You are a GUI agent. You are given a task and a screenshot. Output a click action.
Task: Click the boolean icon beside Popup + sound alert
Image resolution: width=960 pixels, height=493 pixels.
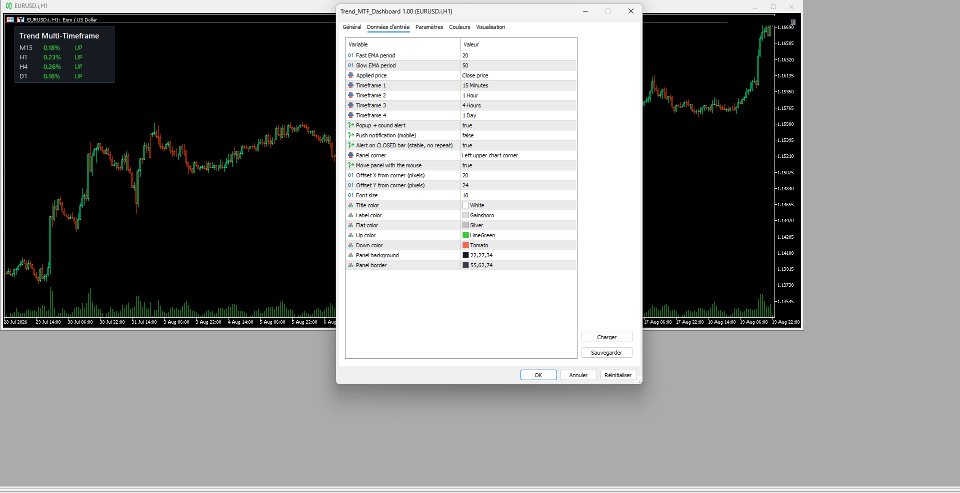[x=351, y=125]
